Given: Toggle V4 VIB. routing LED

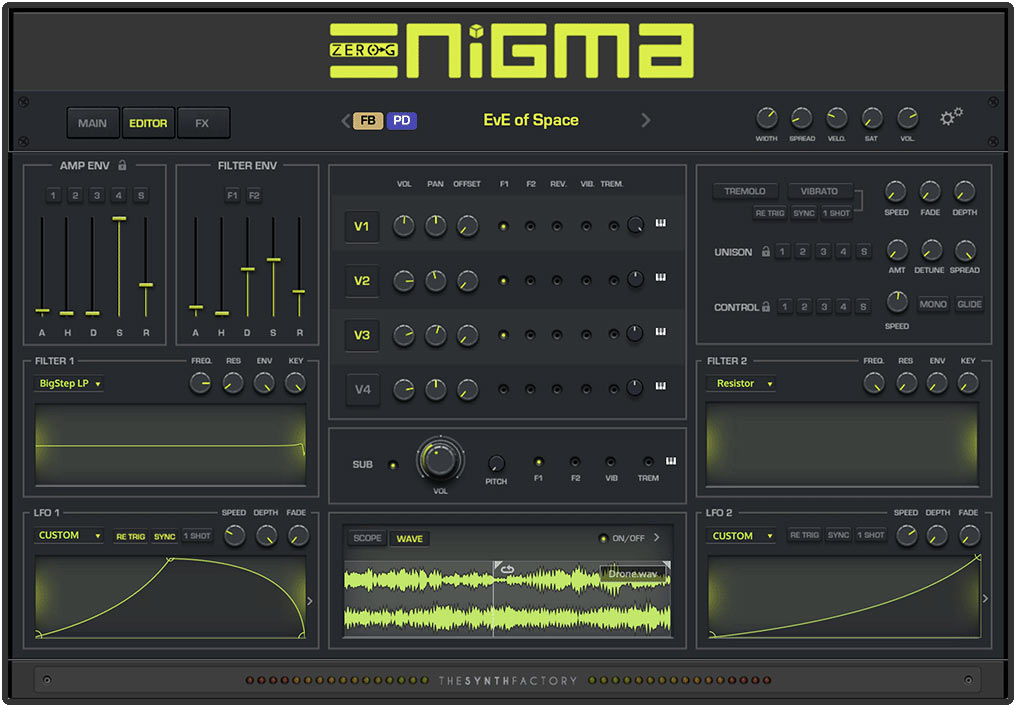Looking at the screenshot, I should pos(586,389).
